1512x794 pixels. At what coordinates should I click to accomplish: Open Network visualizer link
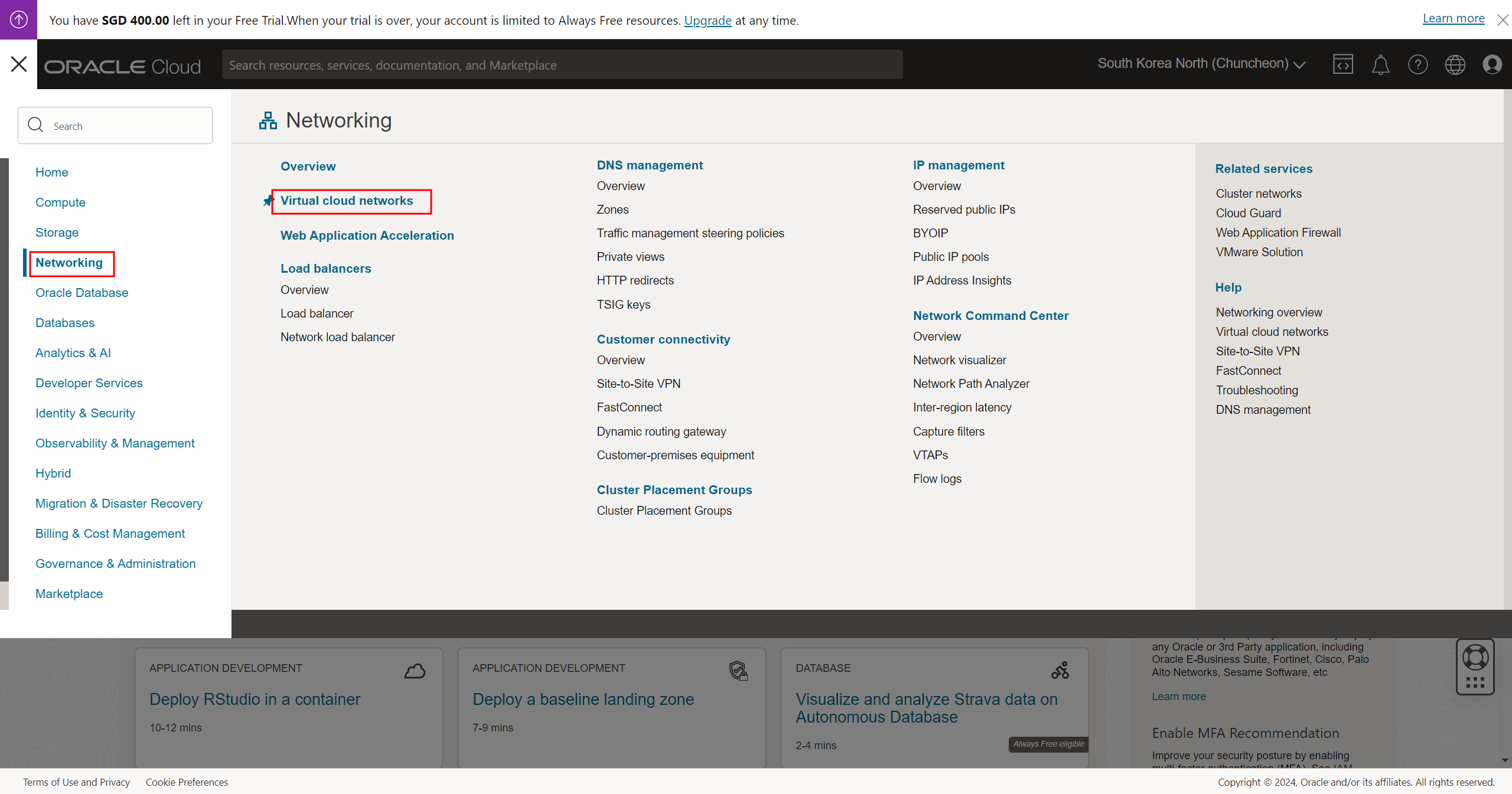point(959,360)
